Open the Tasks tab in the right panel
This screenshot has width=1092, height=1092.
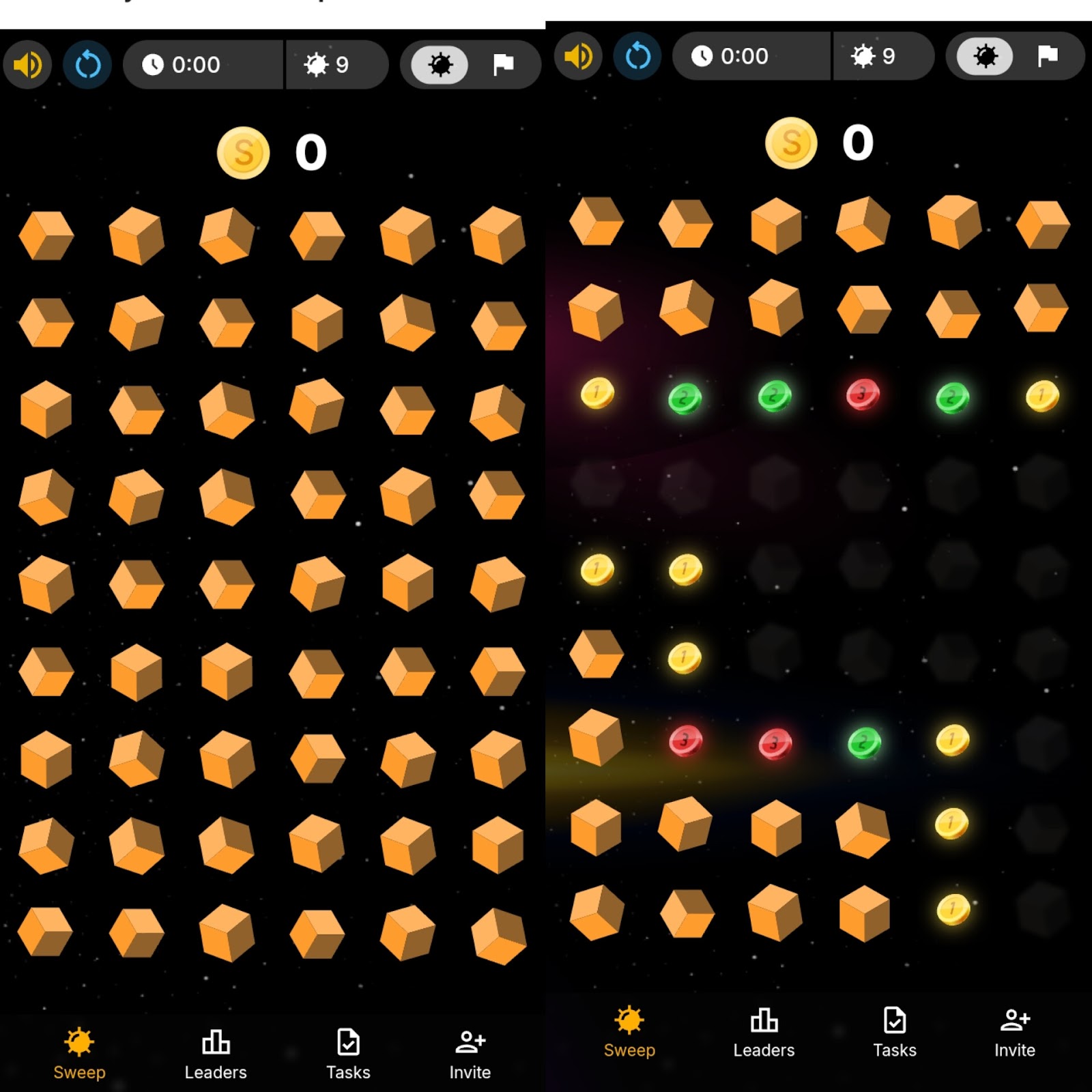coord(895,1033)
